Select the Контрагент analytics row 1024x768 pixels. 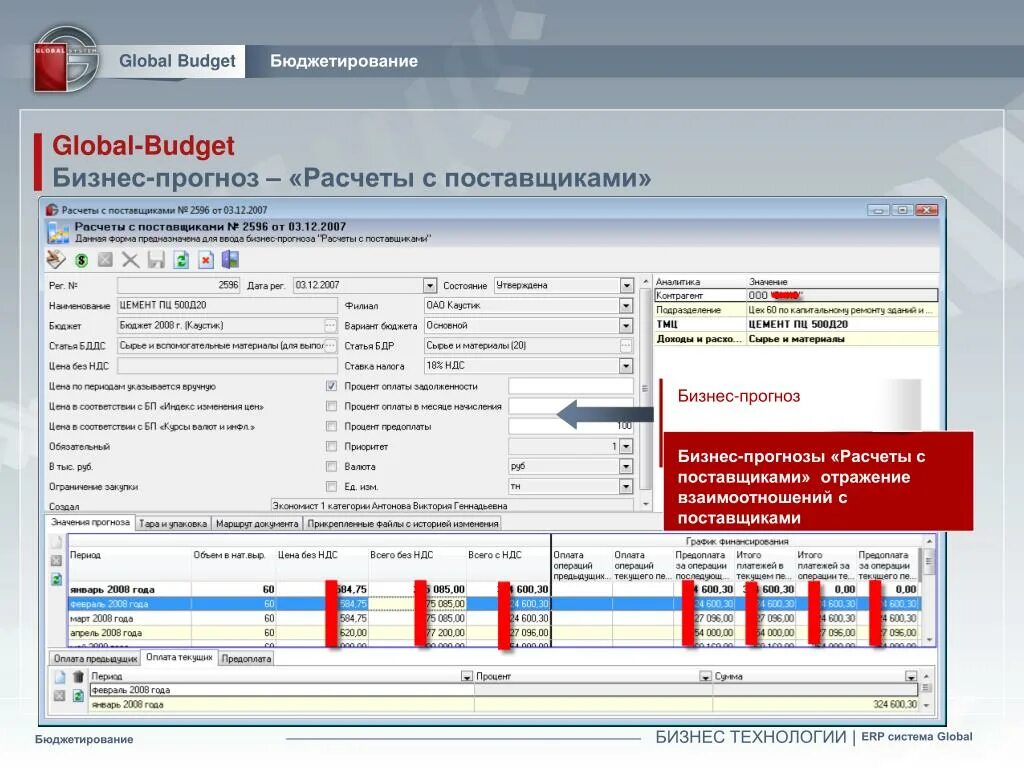(x=796, y=295)
